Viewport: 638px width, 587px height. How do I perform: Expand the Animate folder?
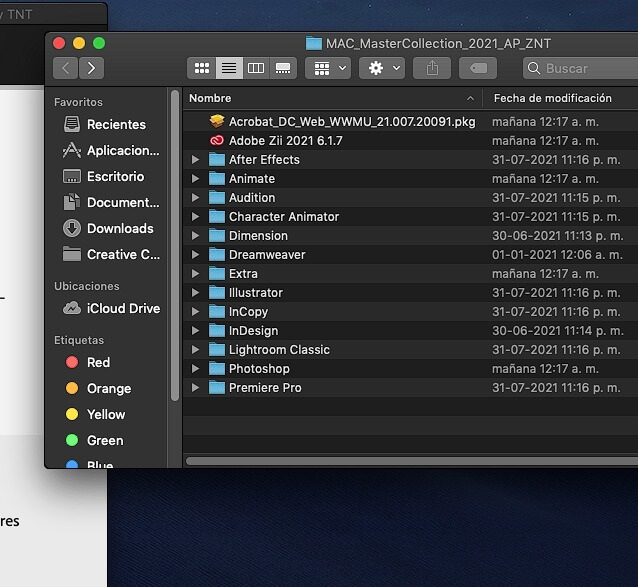point(195,179)
